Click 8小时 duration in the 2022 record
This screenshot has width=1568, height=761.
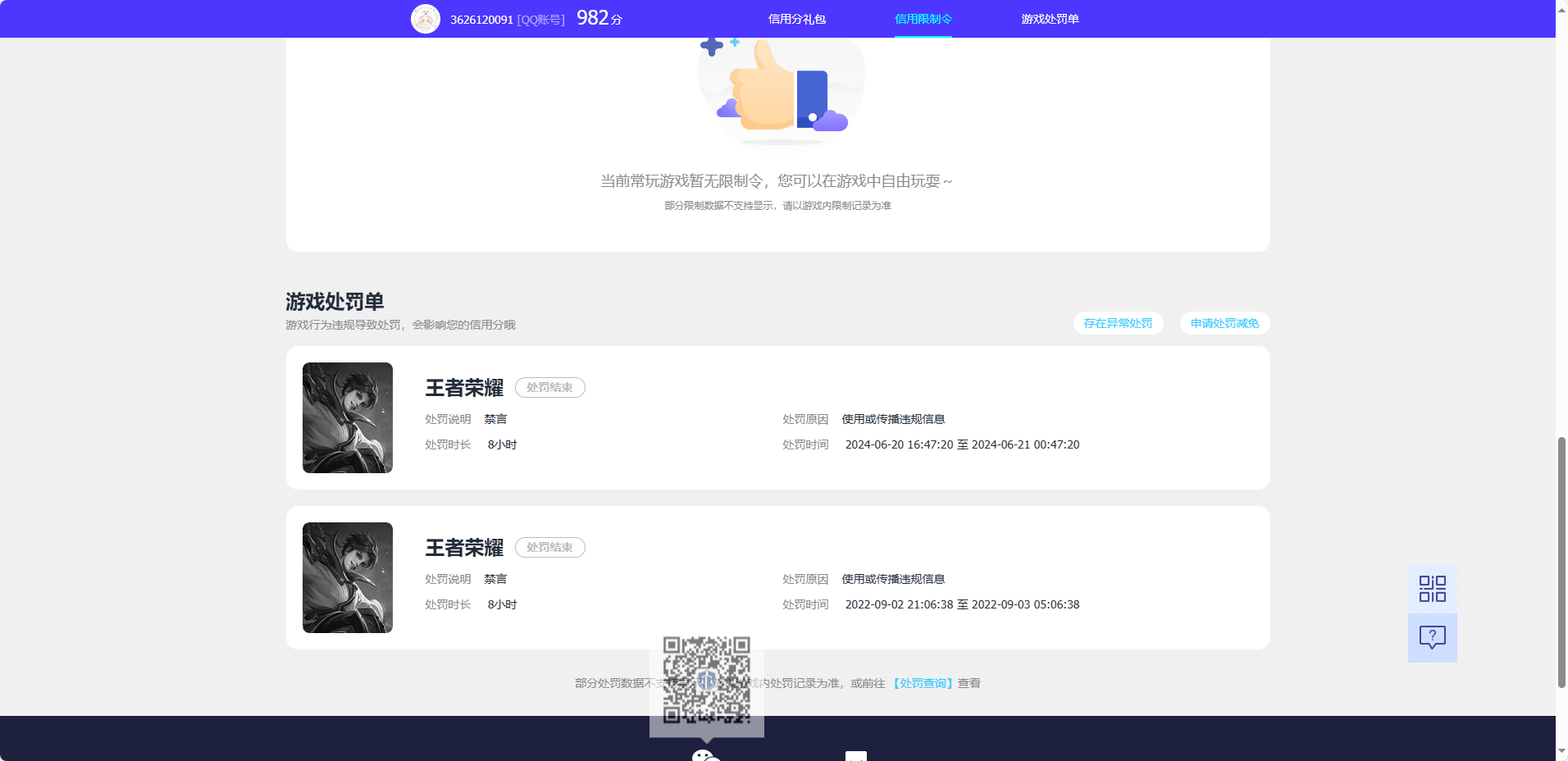[502, 604]
